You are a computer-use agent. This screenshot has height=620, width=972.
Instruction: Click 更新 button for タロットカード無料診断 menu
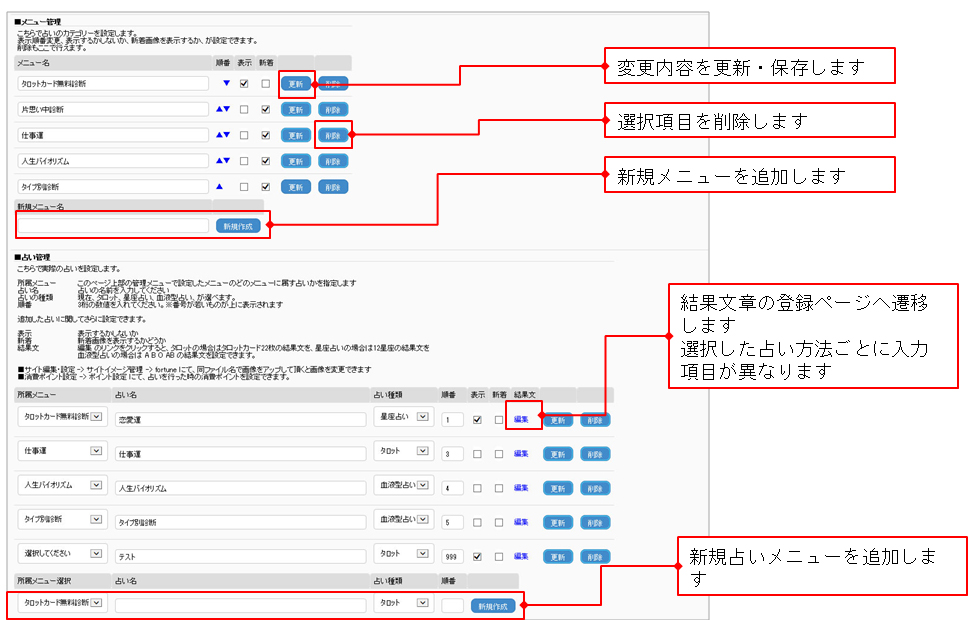295,84
